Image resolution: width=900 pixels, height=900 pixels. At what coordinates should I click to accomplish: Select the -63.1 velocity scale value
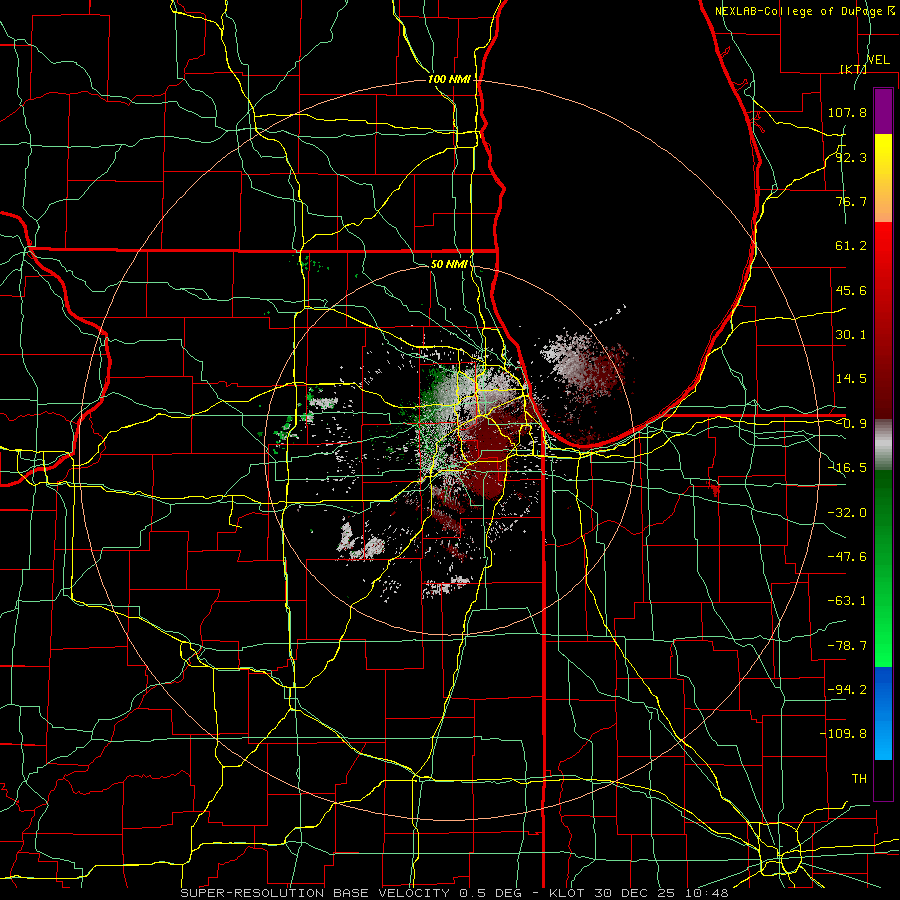847,601
